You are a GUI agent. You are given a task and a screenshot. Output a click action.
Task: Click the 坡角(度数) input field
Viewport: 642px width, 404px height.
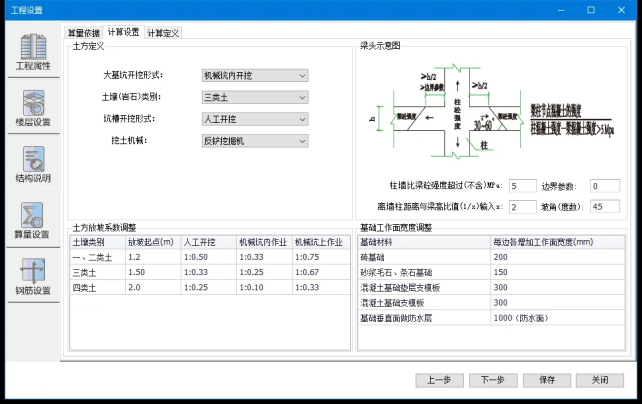point(605,206)
